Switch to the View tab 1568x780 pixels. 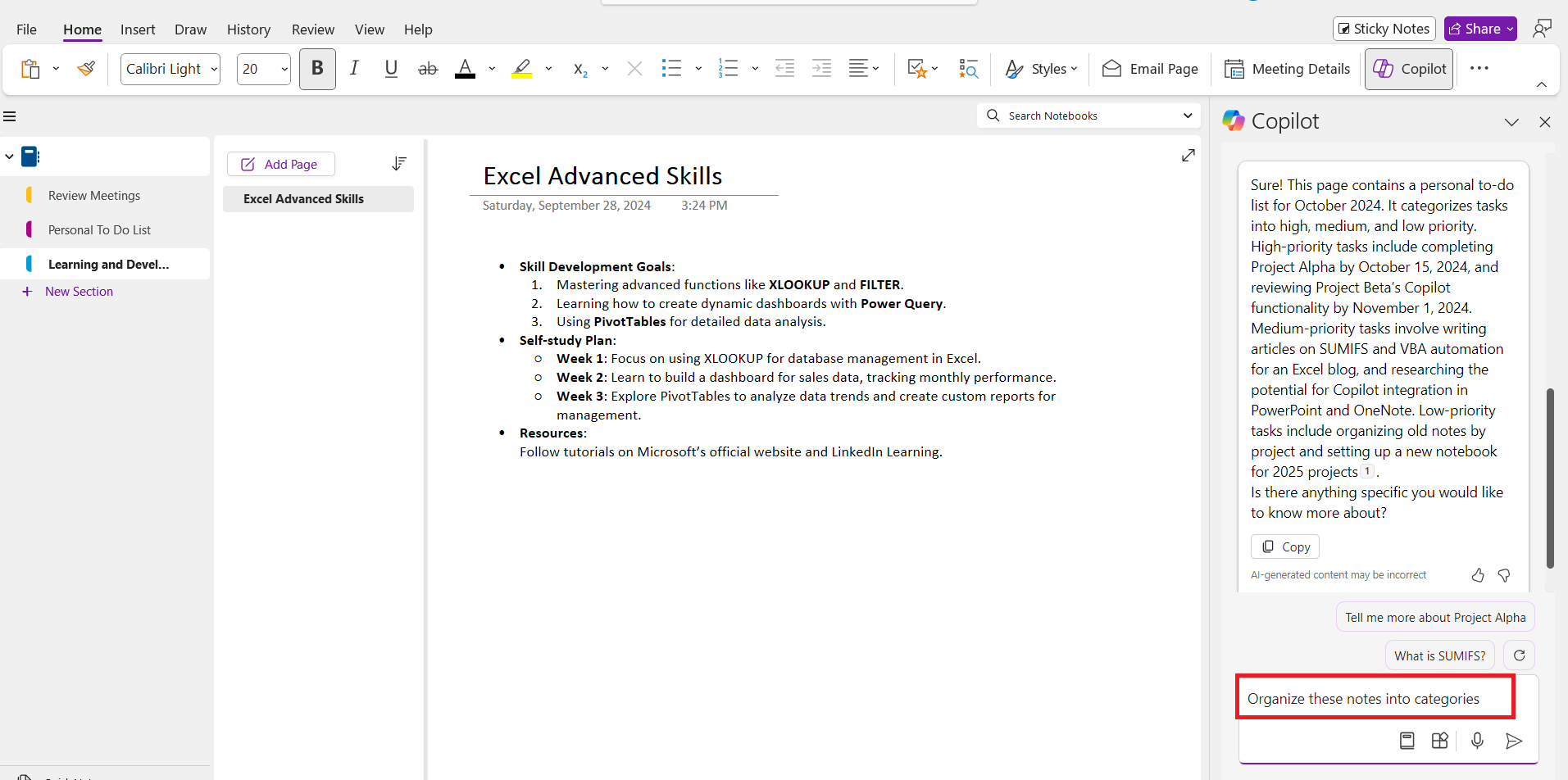370,29
